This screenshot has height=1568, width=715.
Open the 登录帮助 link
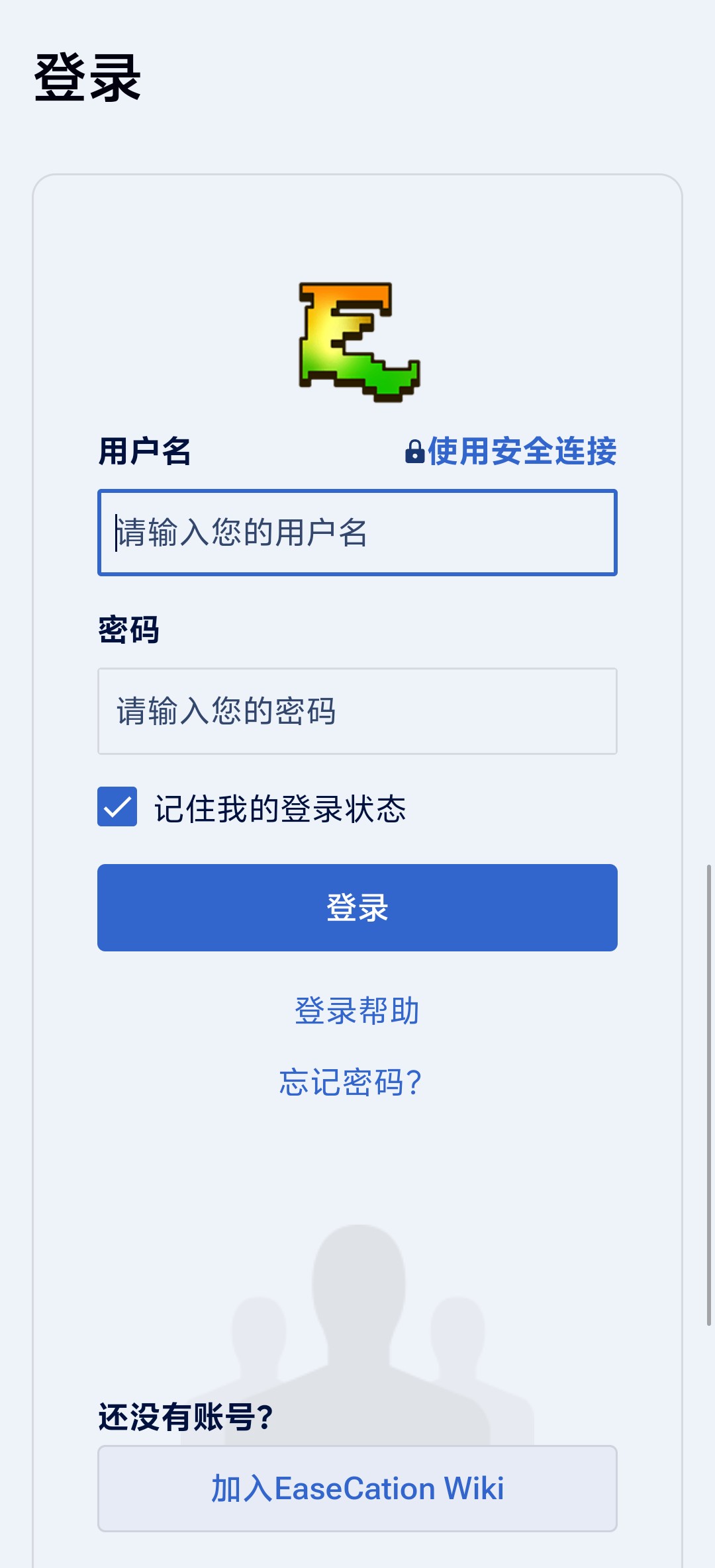(x=357, y=1011)
